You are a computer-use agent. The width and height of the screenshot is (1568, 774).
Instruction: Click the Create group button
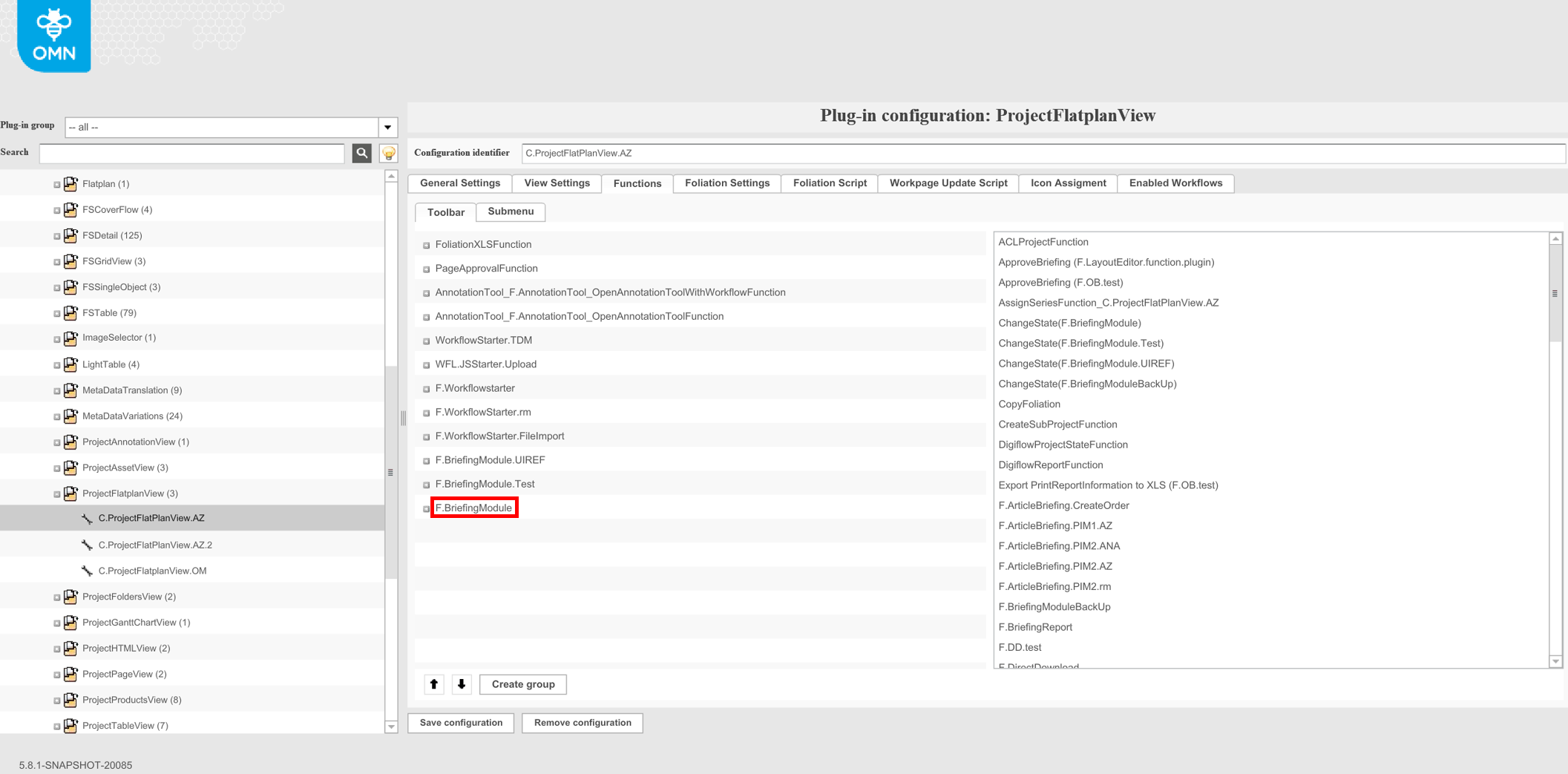[523, 684]
